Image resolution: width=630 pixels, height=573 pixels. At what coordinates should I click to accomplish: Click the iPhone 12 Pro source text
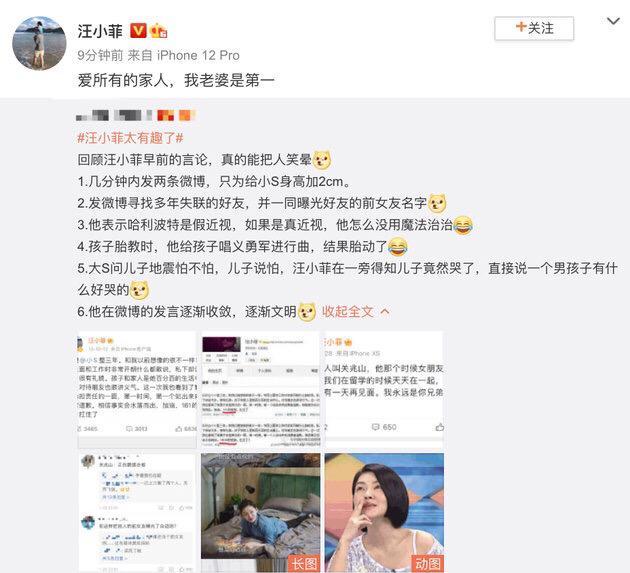(x=198, y=55)
